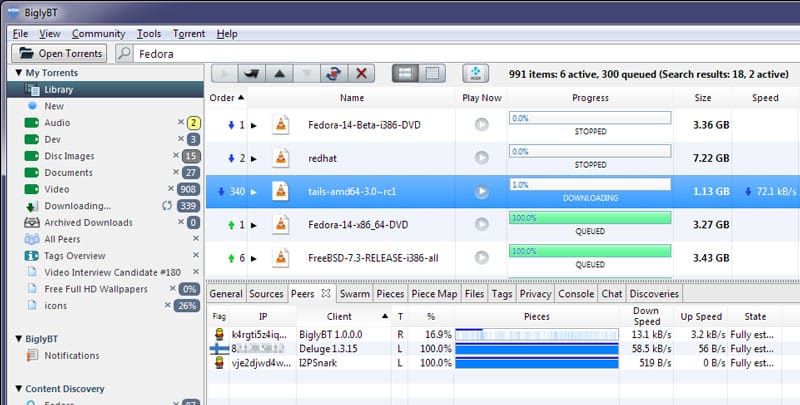
Task: Close the All Peers sidebar entry
Action: click(196, 238)
